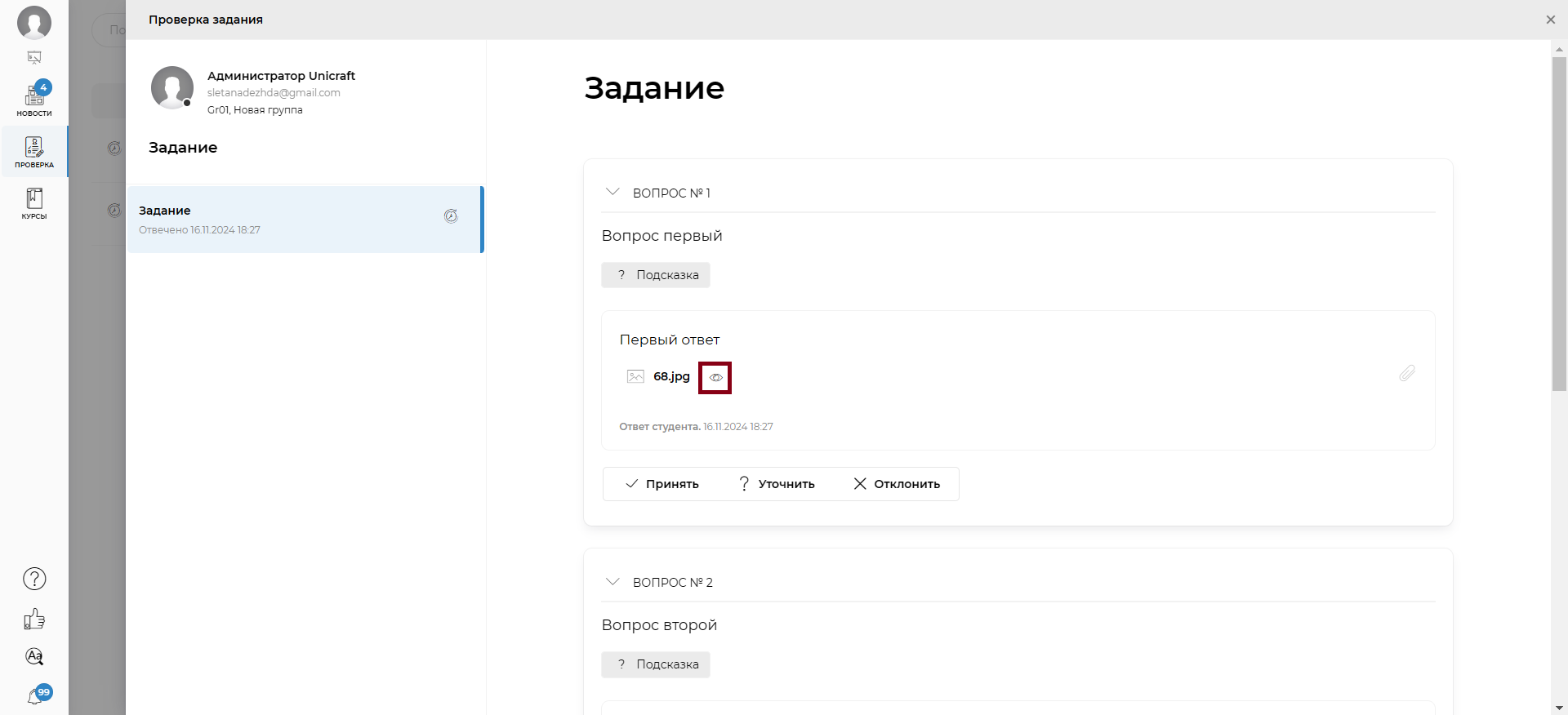Show Подсказка for Вопрос первый
The width and height of the screenshot is (1568, 715).
656,275
